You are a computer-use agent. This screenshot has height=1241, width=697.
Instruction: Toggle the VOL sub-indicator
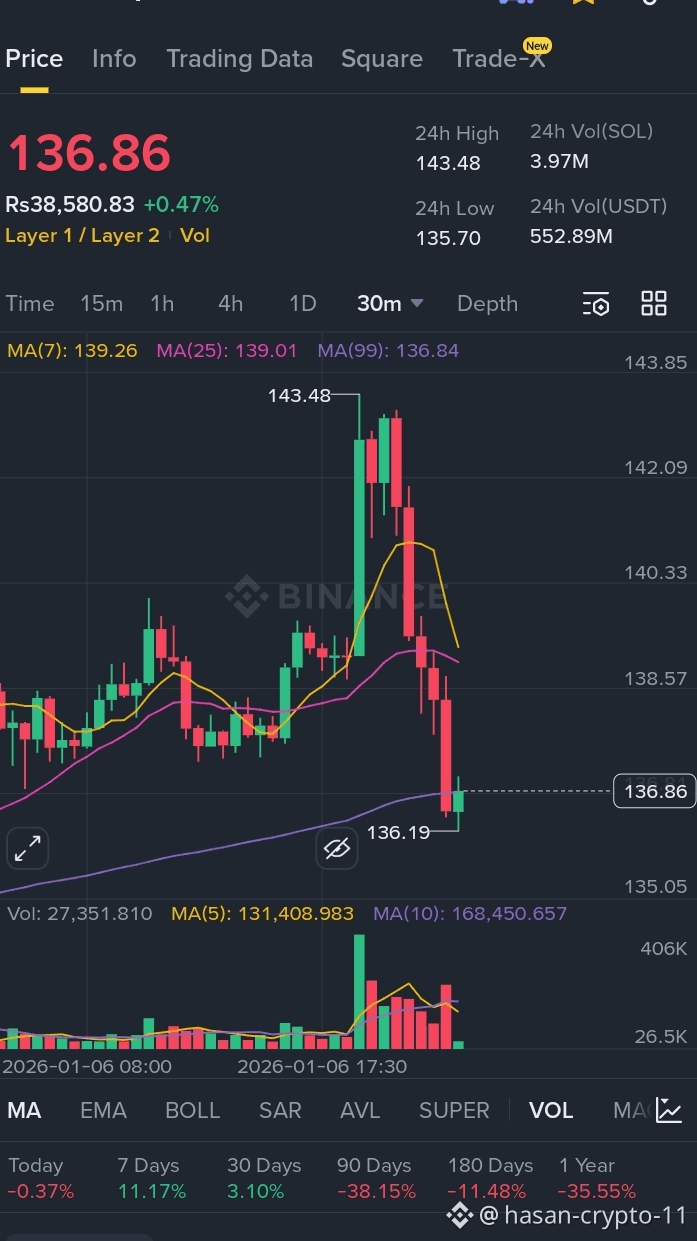point(551,1110)
